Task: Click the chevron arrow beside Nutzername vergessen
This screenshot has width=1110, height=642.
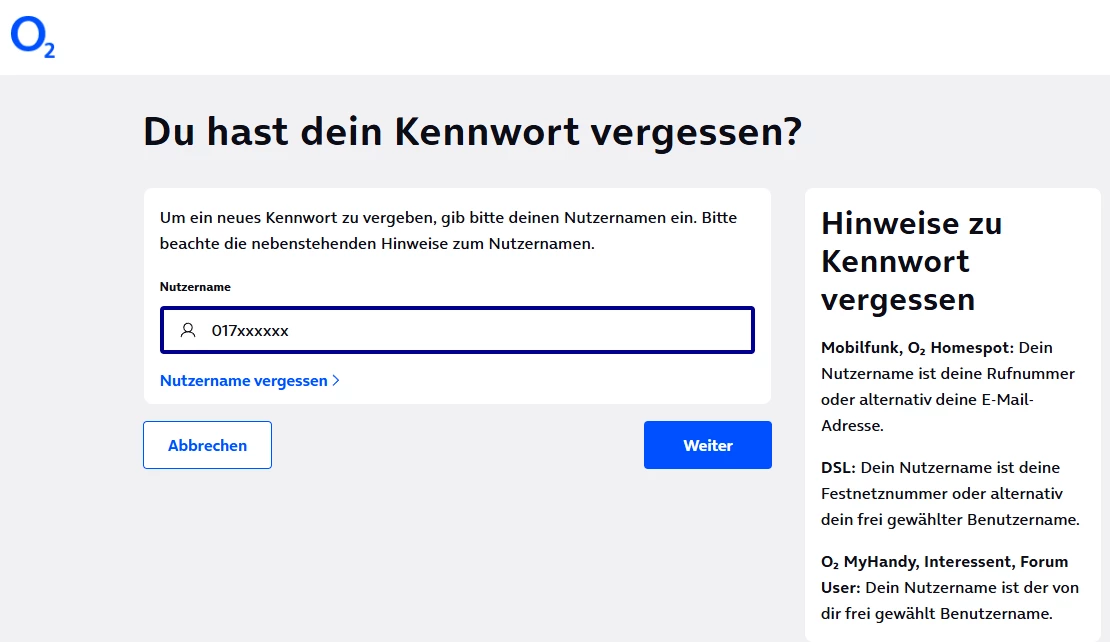Action: 336,381
